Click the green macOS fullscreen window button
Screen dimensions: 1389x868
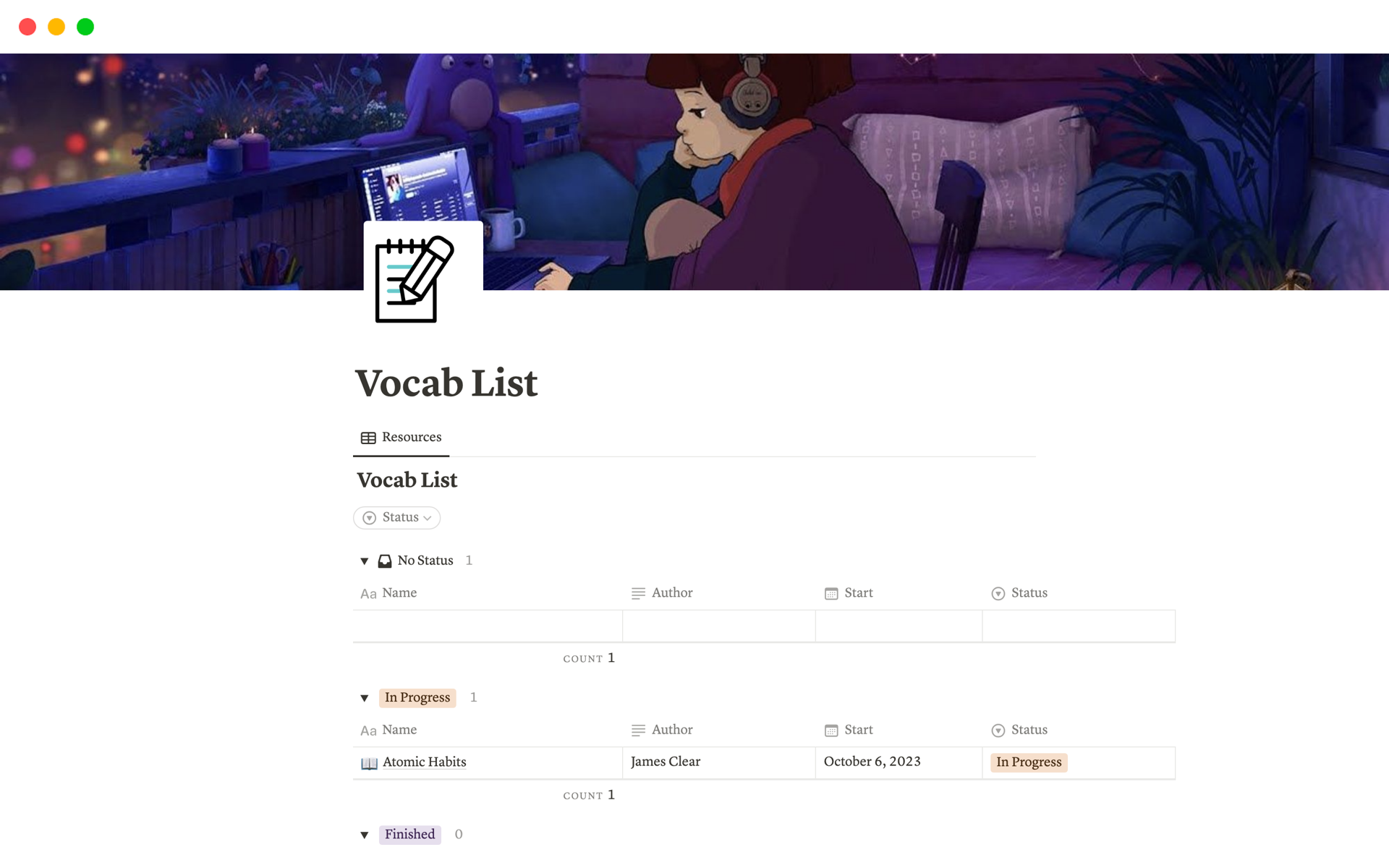point(85,27)
